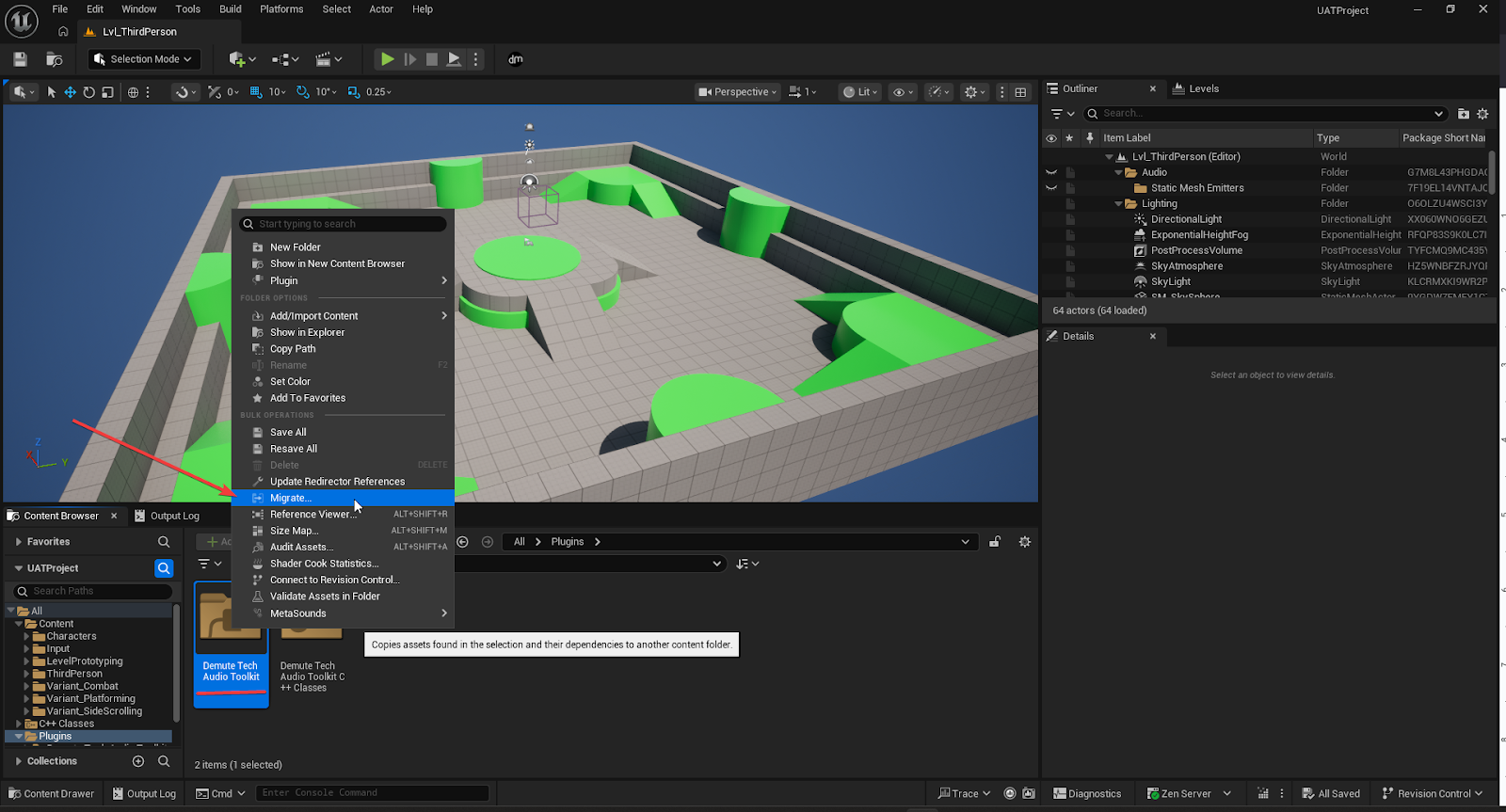Collapse the Lighting folder in the Outliner

[x=1118, y=204]
